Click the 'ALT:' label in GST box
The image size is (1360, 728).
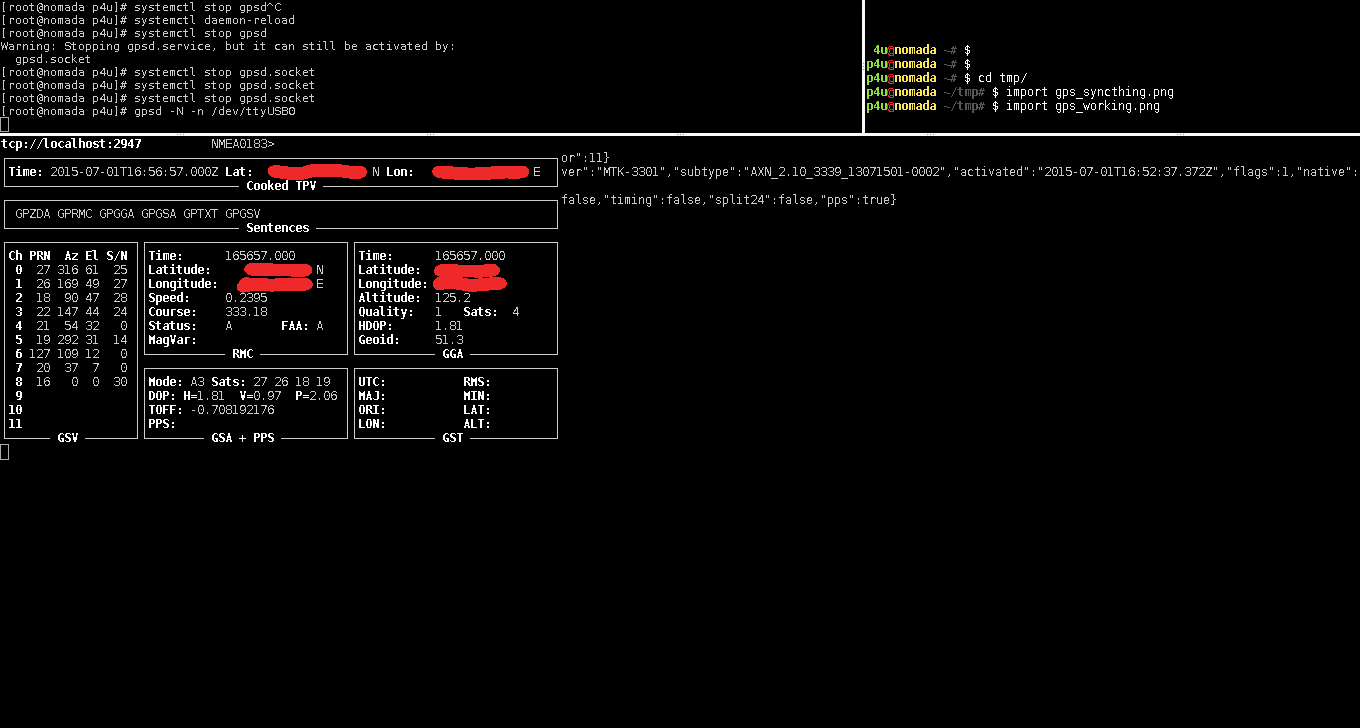pos(477,424)
